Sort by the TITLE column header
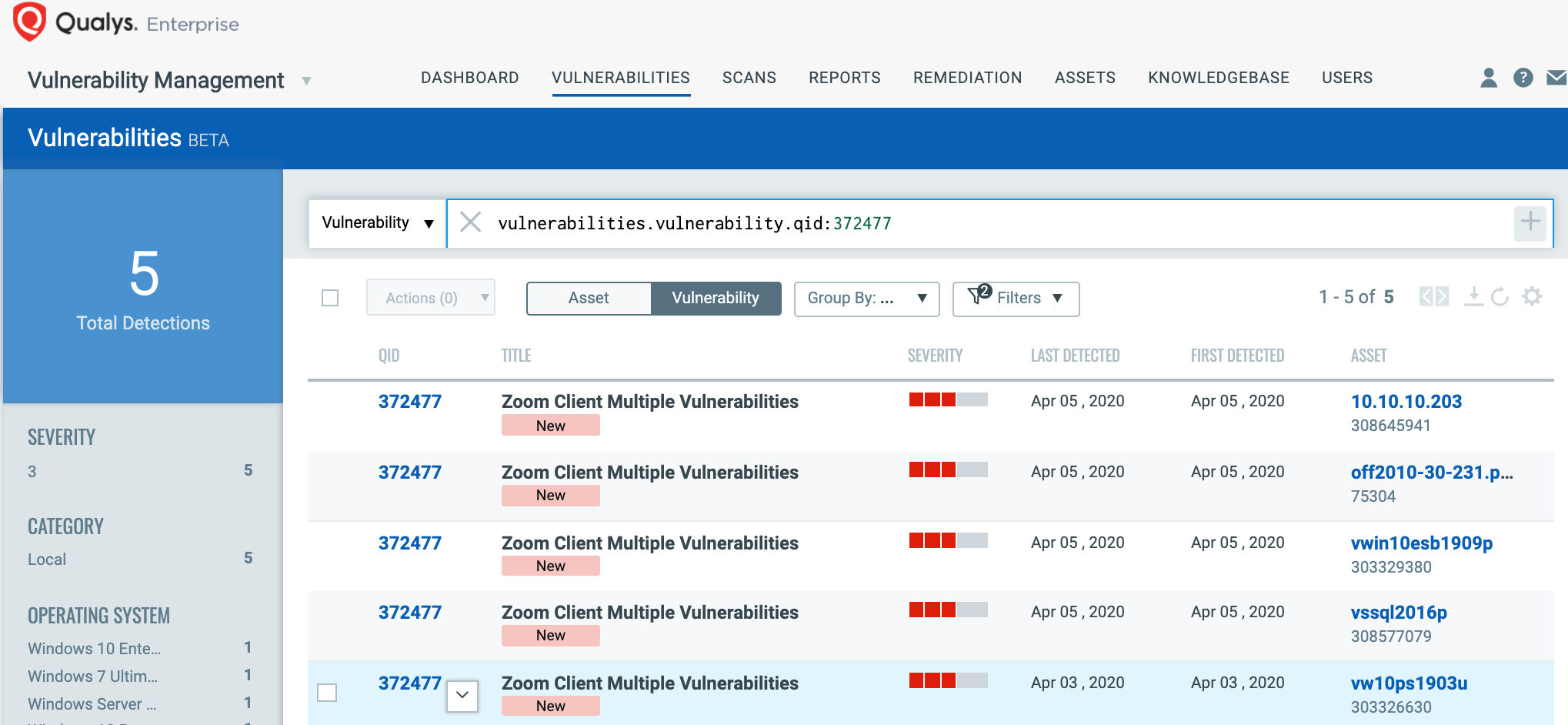This screenshot has width=1568, height=725. point(516,356)
